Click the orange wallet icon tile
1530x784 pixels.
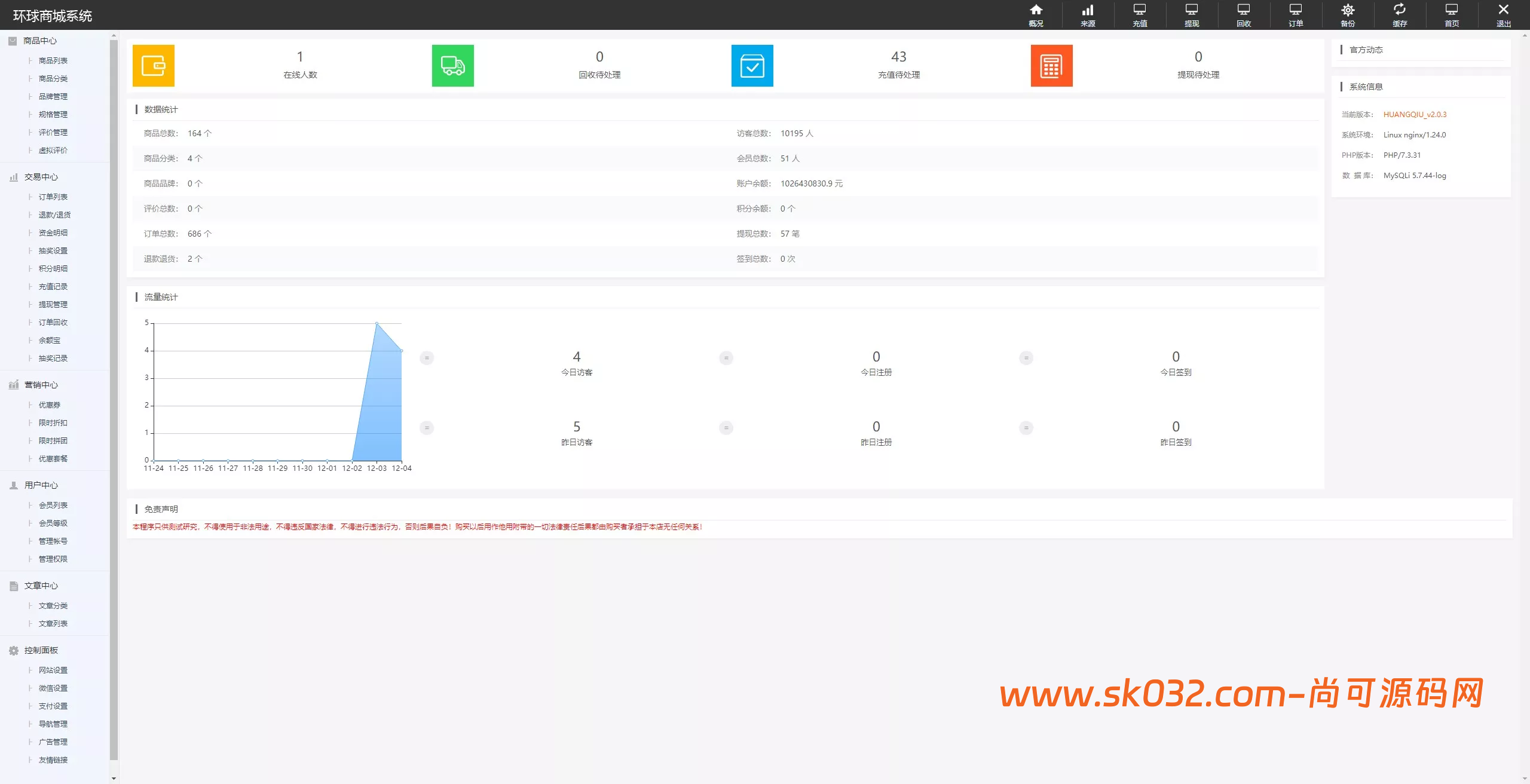pos(154,66)
